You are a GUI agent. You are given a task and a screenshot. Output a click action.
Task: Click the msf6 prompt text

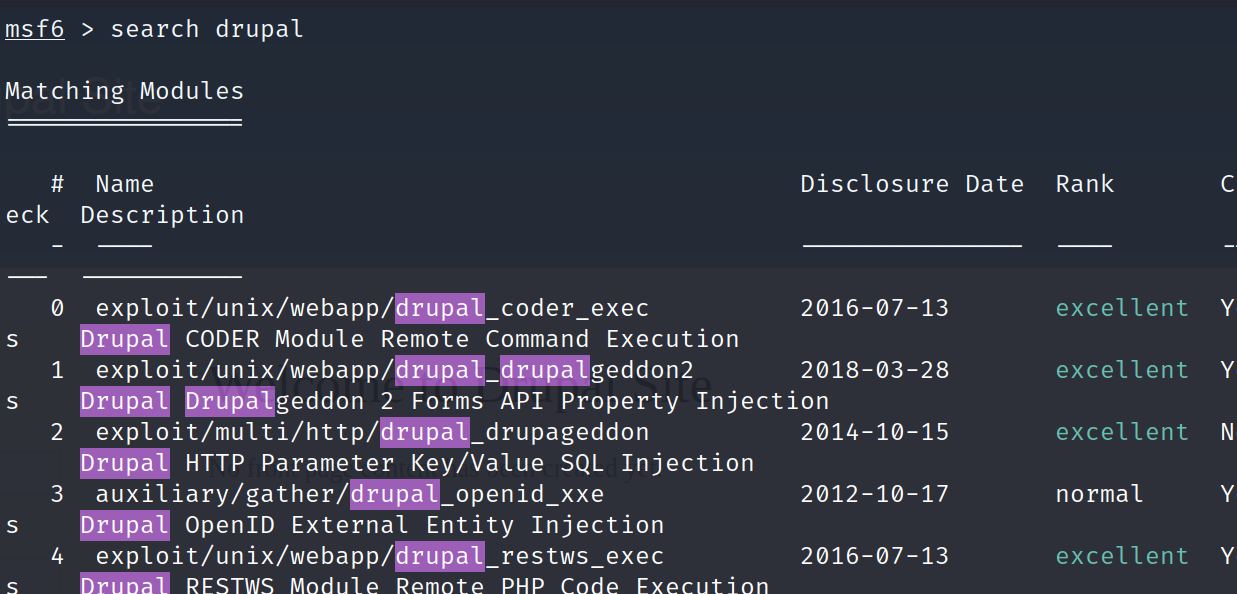pos(34,29)
